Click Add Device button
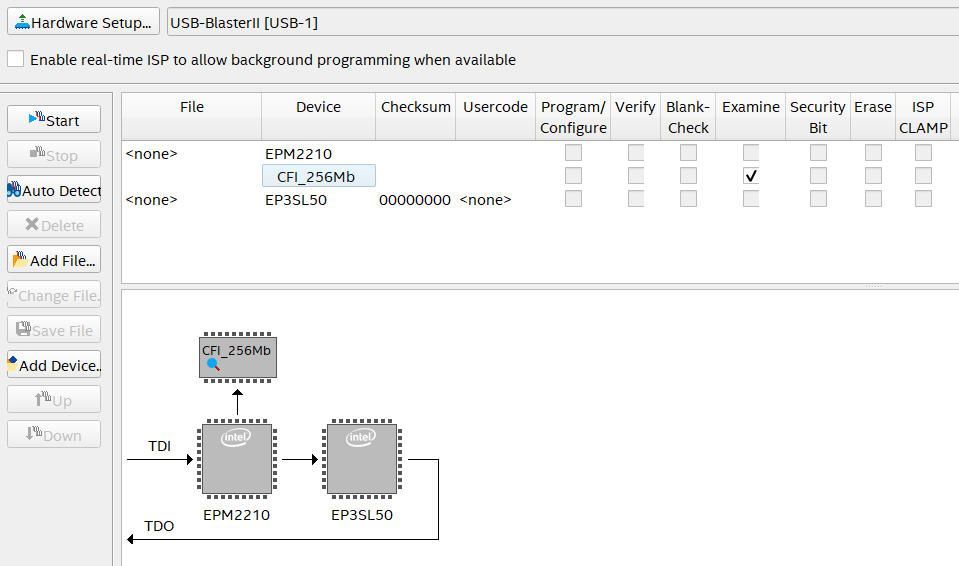959x566 pixels. tap(54, 365)
